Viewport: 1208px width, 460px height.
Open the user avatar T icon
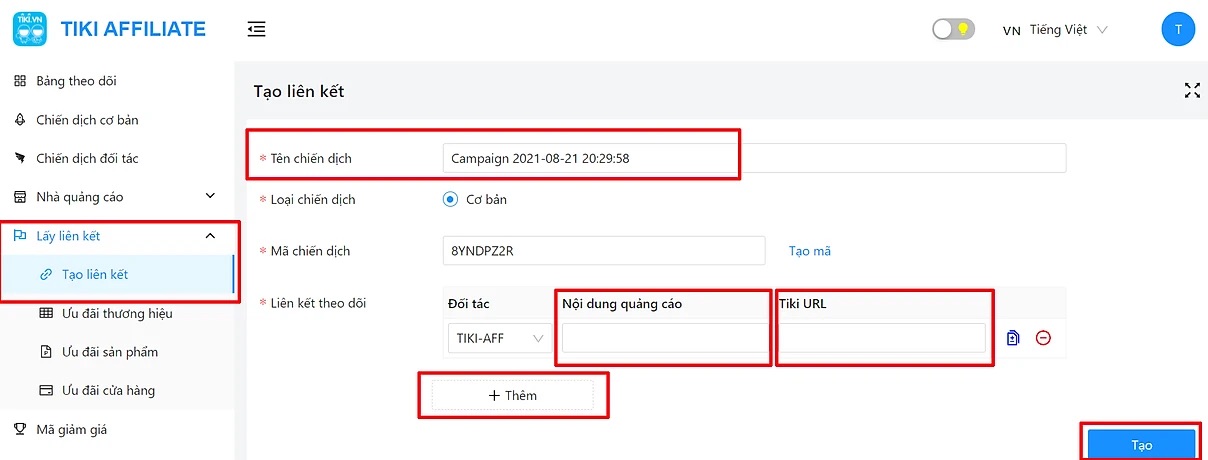[1177, 29]
